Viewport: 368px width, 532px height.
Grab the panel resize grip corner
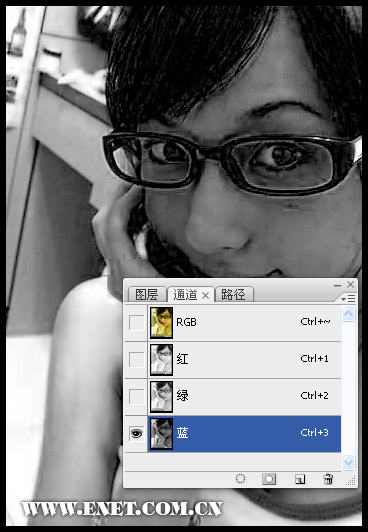[x=351, y=481]
